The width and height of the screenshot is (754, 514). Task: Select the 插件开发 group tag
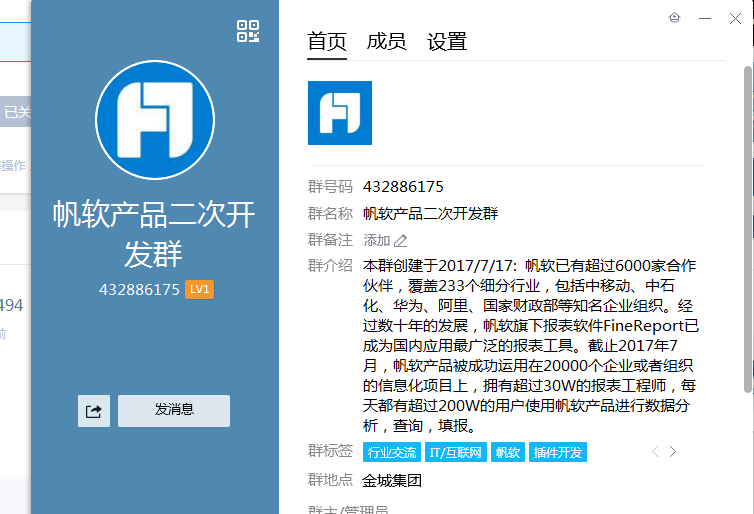[x=558, y=452]
